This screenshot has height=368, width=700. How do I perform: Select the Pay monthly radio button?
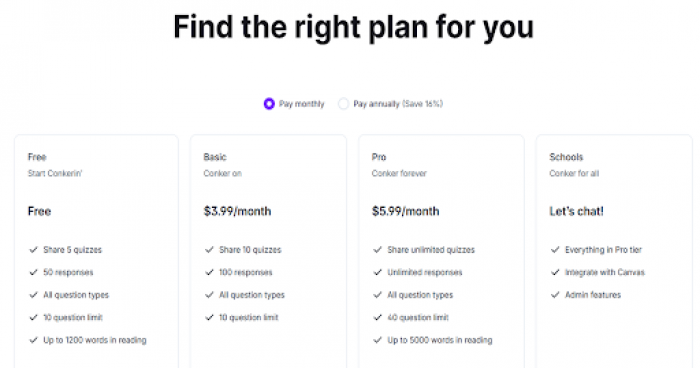click(x=269, y=104)
